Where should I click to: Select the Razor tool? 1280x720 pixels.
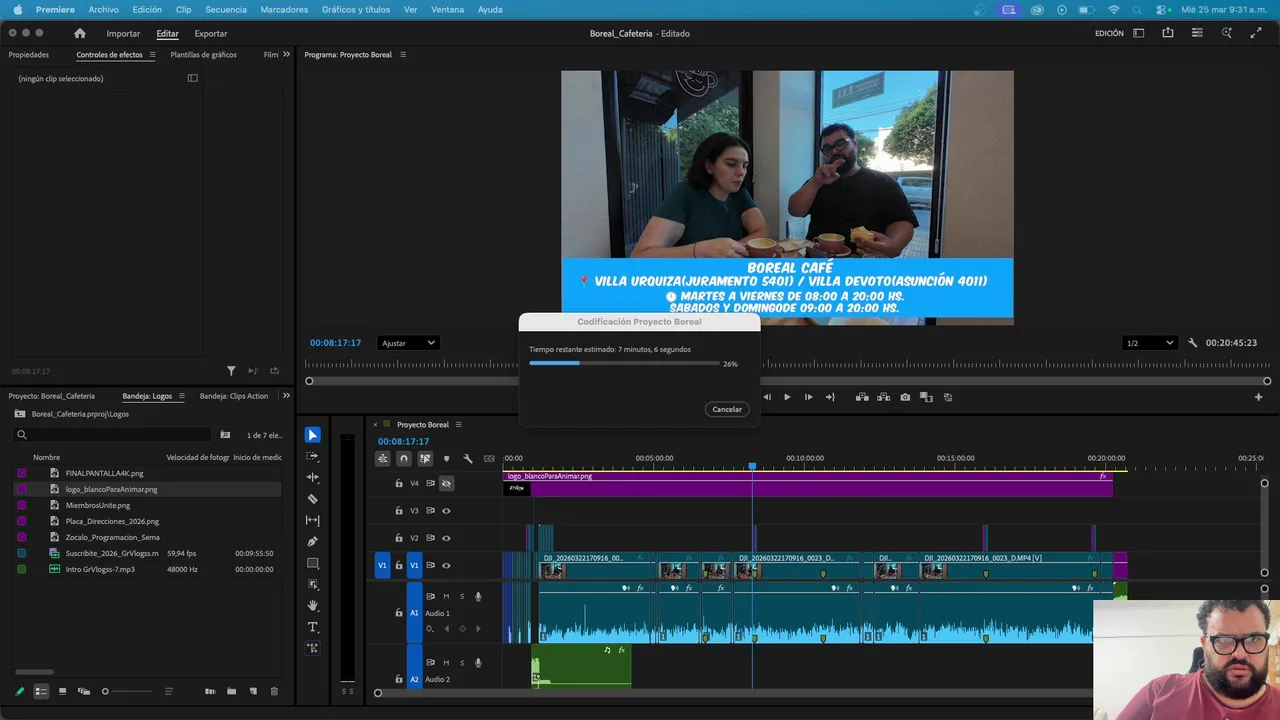313,499
